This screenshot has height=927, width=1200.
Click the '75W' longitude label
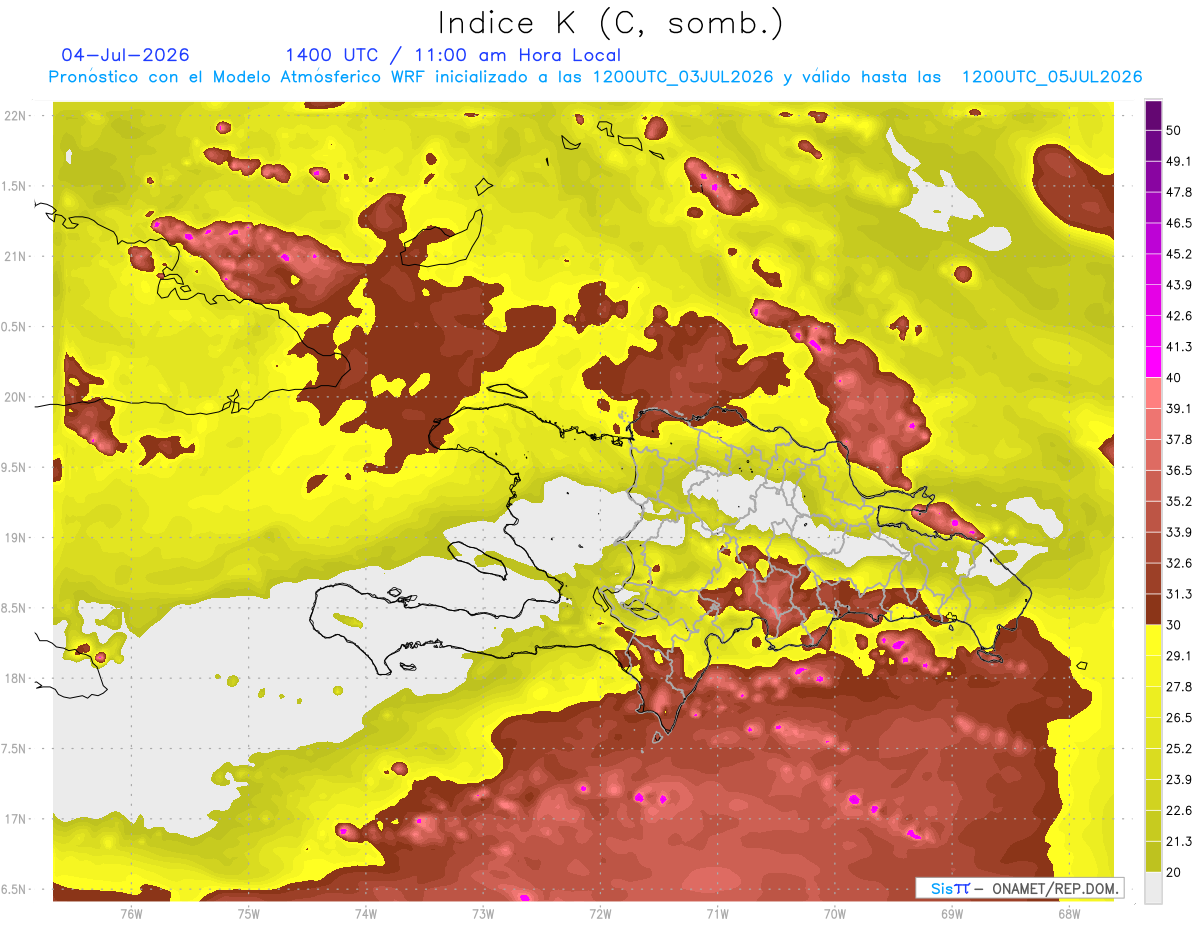coord(248,914)
